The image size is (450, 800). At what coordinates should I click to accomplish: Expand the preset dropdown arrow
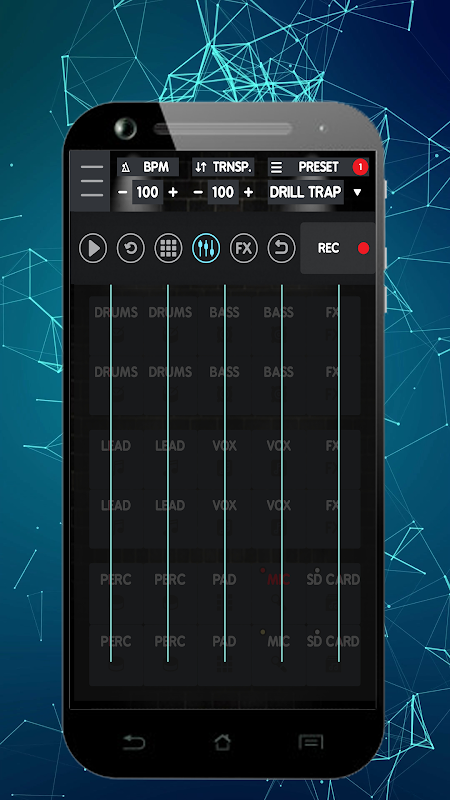358,192
